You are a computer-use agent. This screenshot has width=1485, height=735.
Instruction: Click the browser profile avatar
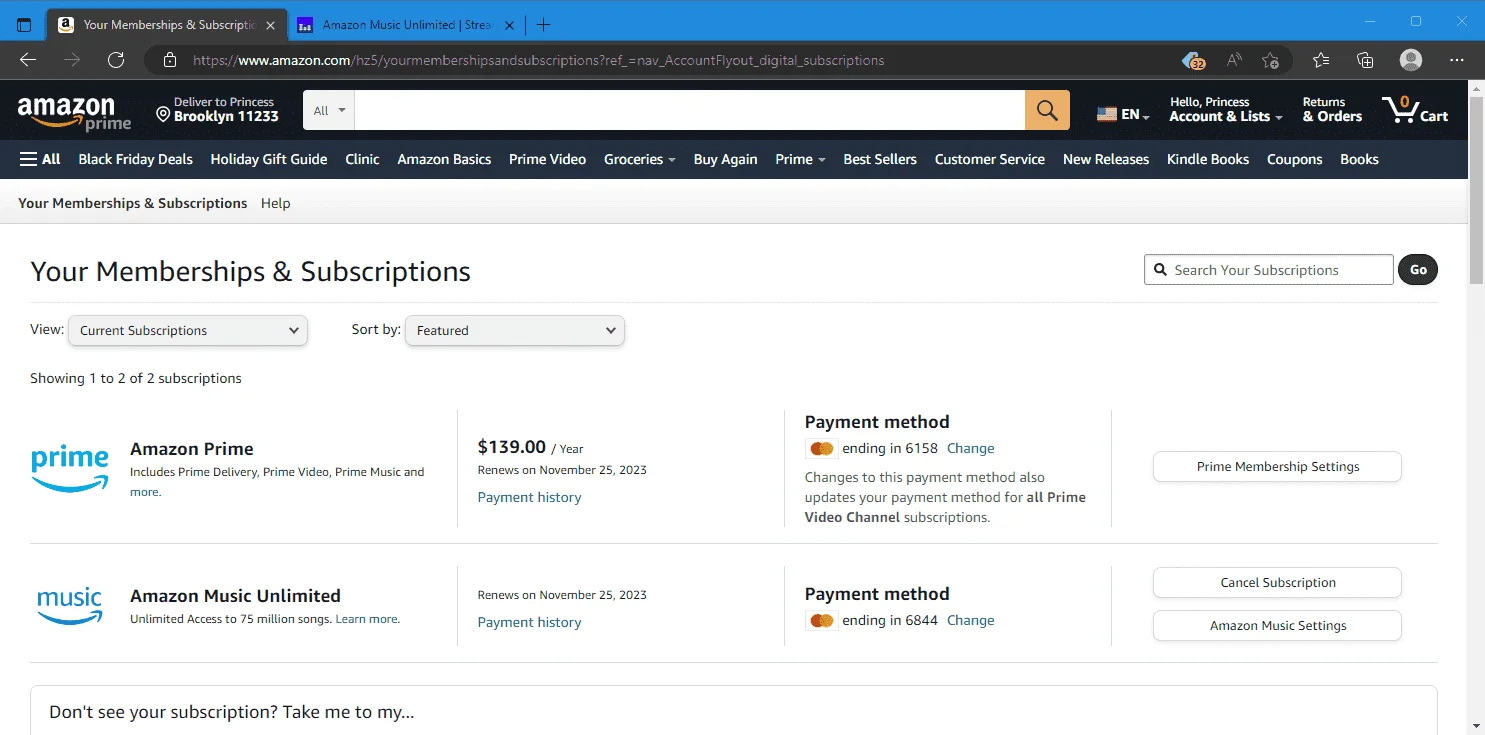click(x=1411, y=60)
